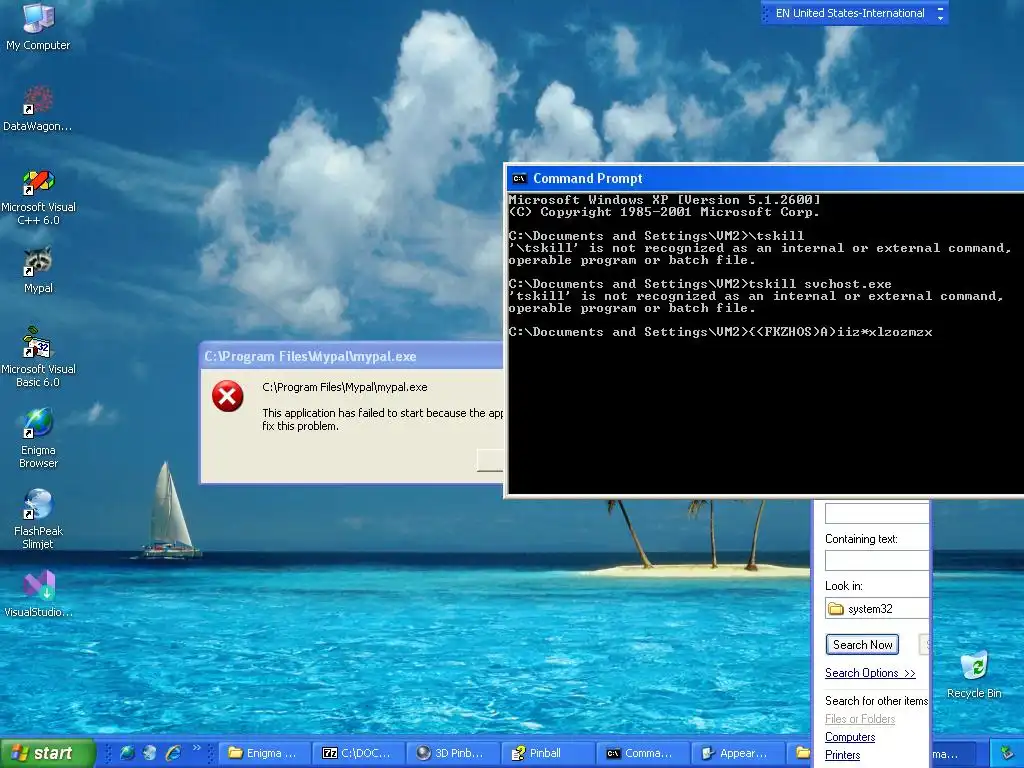Select the Enigma Browser desktop icon
This screenshot has height=768, width=1024.
point(38,439)
